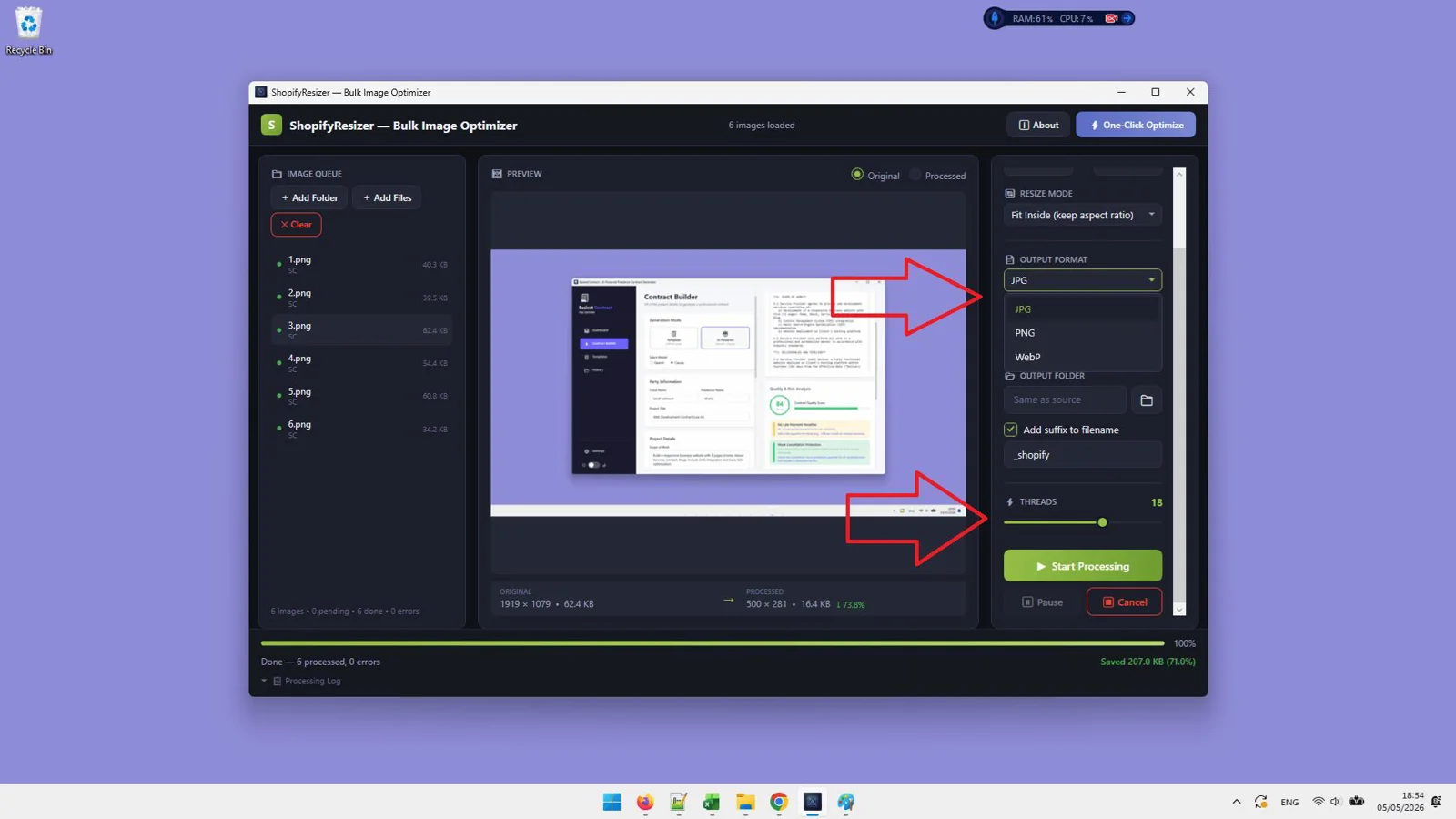Open the Recycle Bin on desktop
The height and width of the screenshot is (819, 1456).
coord(29,32)
